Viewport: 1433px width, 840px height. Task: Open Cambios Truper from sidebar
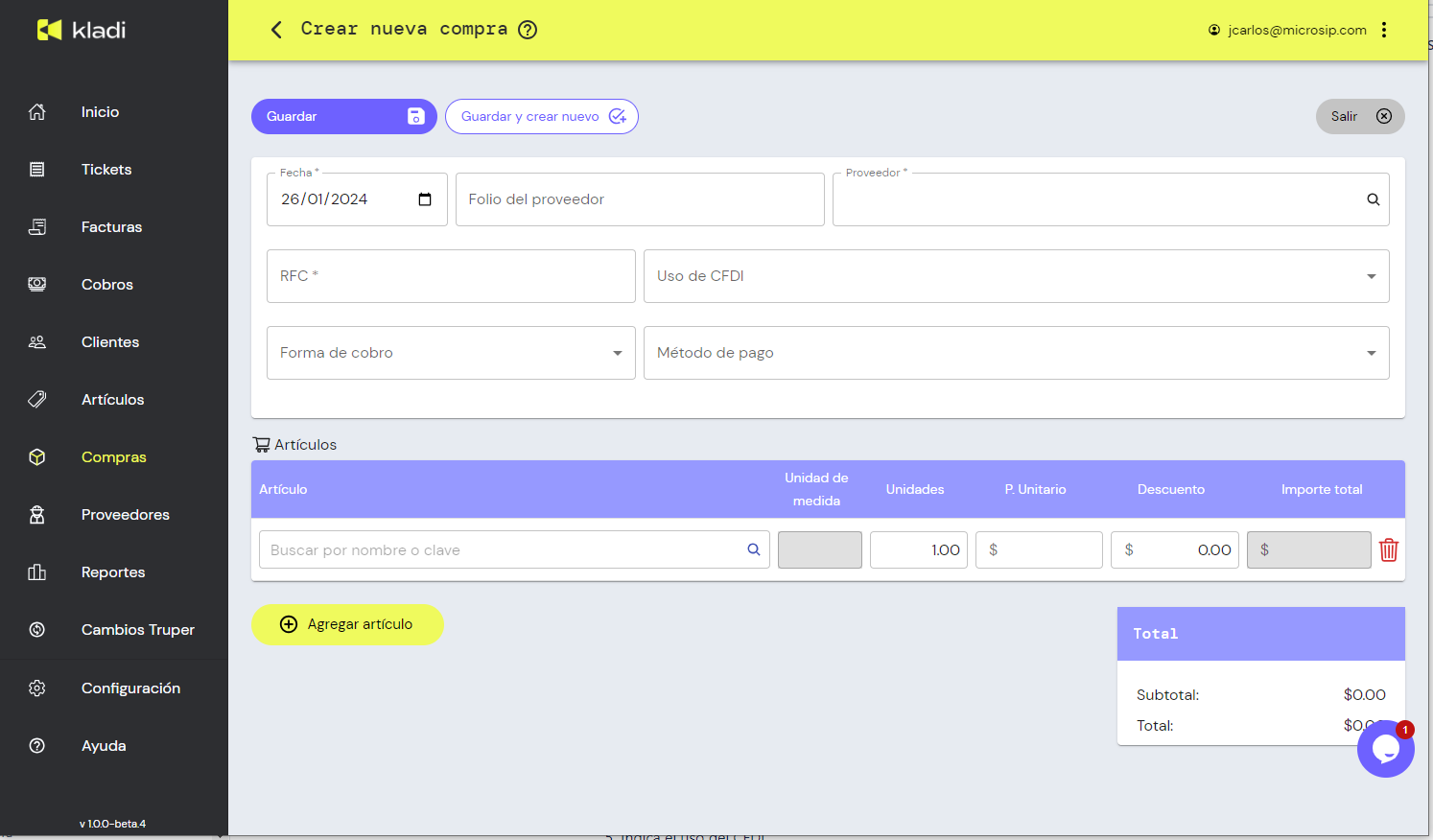[137, 630]
